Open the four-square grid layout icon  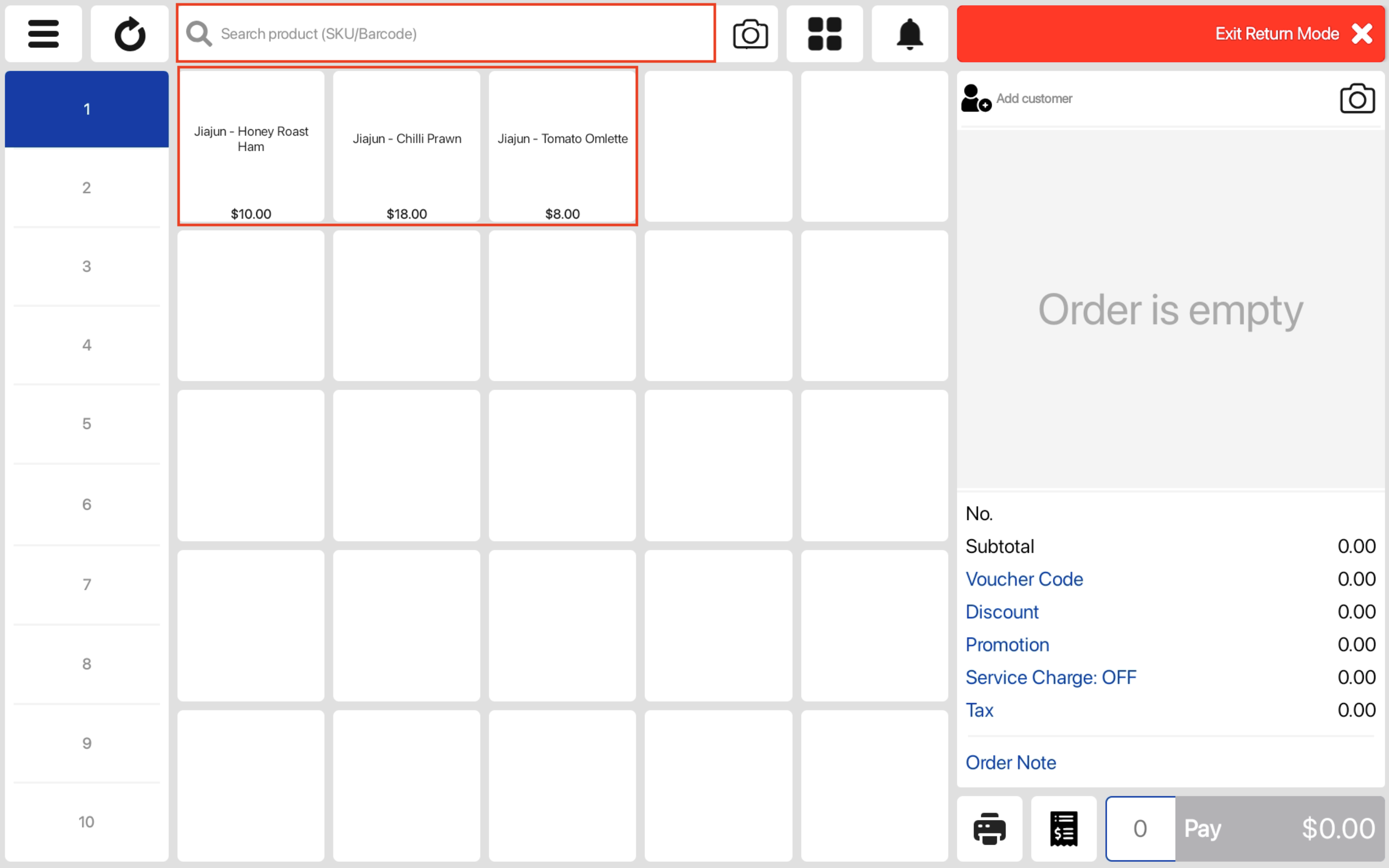pyautogui.click(x=824, y=34)
